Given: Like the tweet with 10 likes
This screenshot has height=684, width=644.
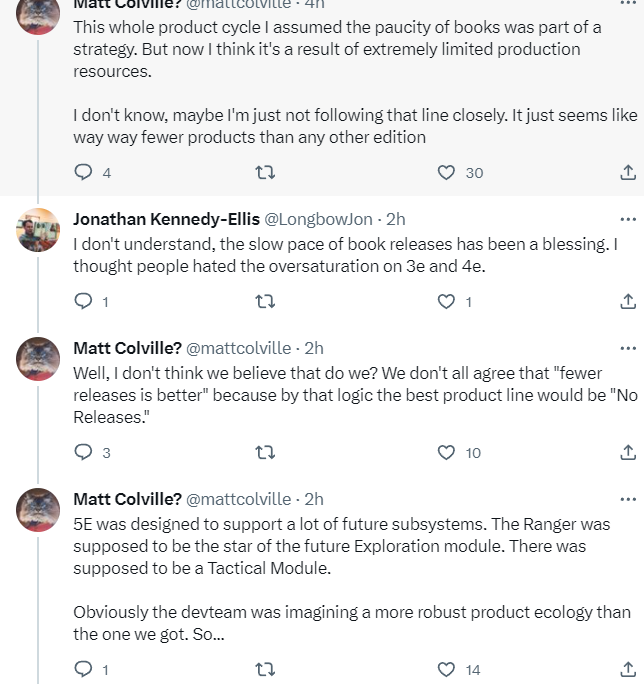Looking at the screenshot, I should [447, 452].
